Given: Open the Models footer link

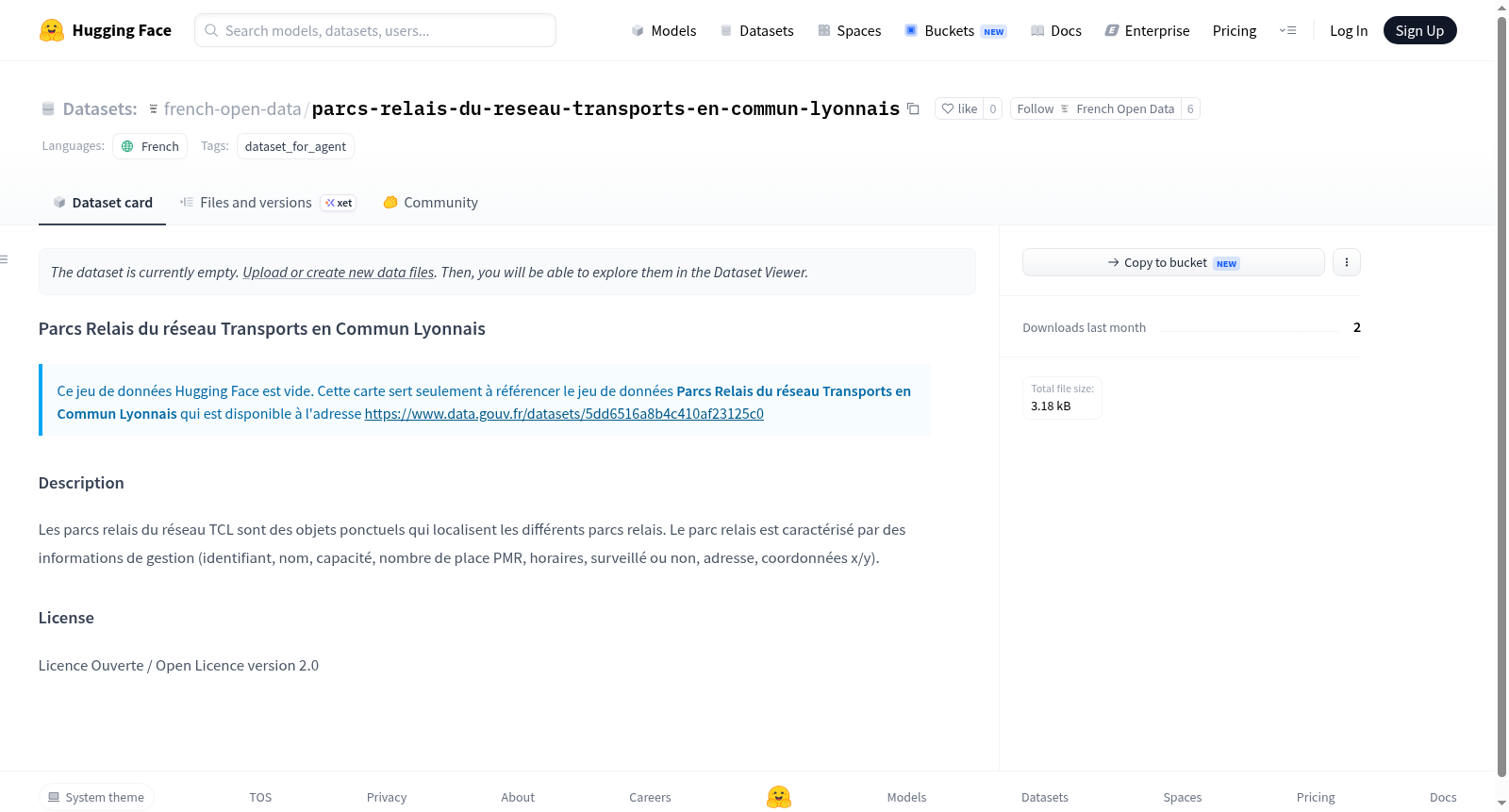Looking at the screenshot, I should [x=906, y=797].
